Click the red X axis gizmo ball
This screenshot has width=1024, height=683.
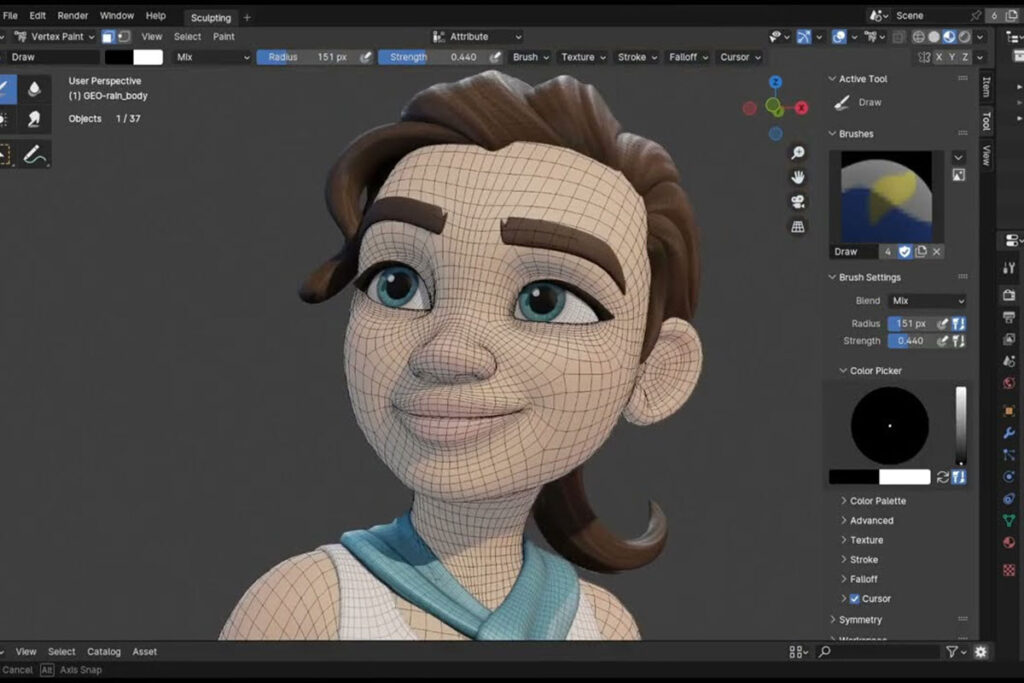coord(801,108)
